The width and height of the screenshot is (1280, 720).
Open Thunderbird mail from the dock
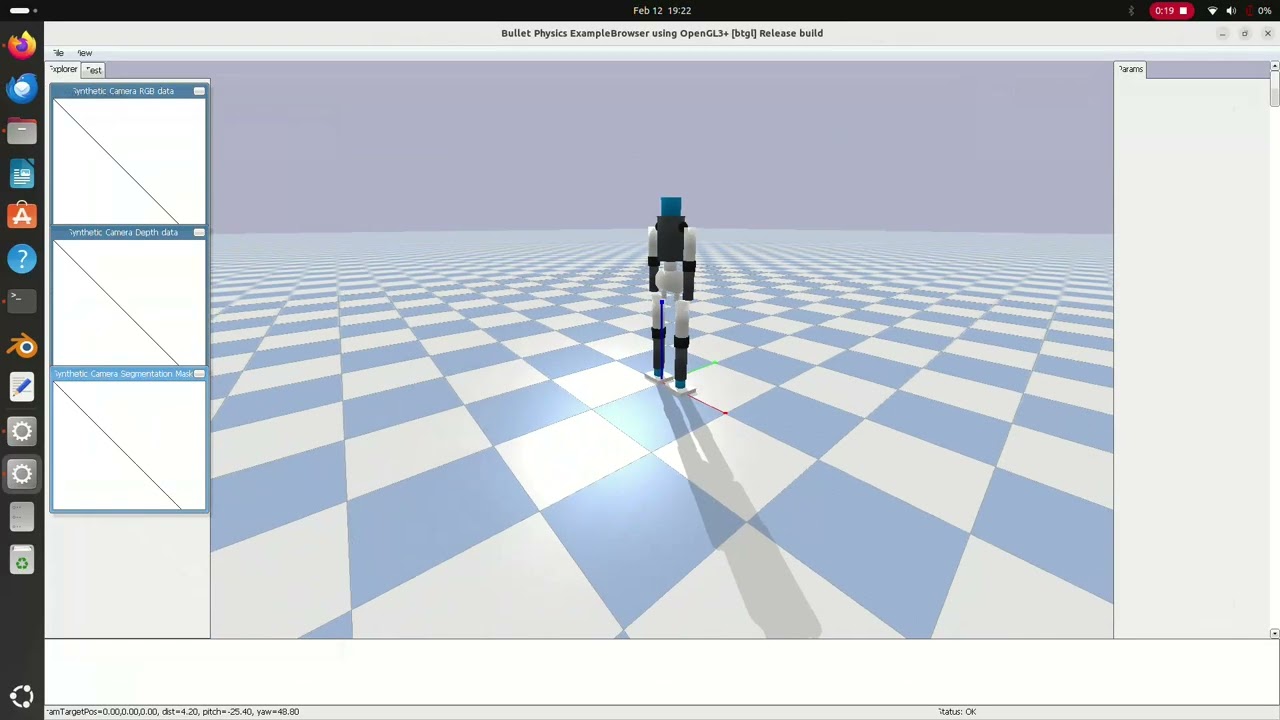pos(22,89)
